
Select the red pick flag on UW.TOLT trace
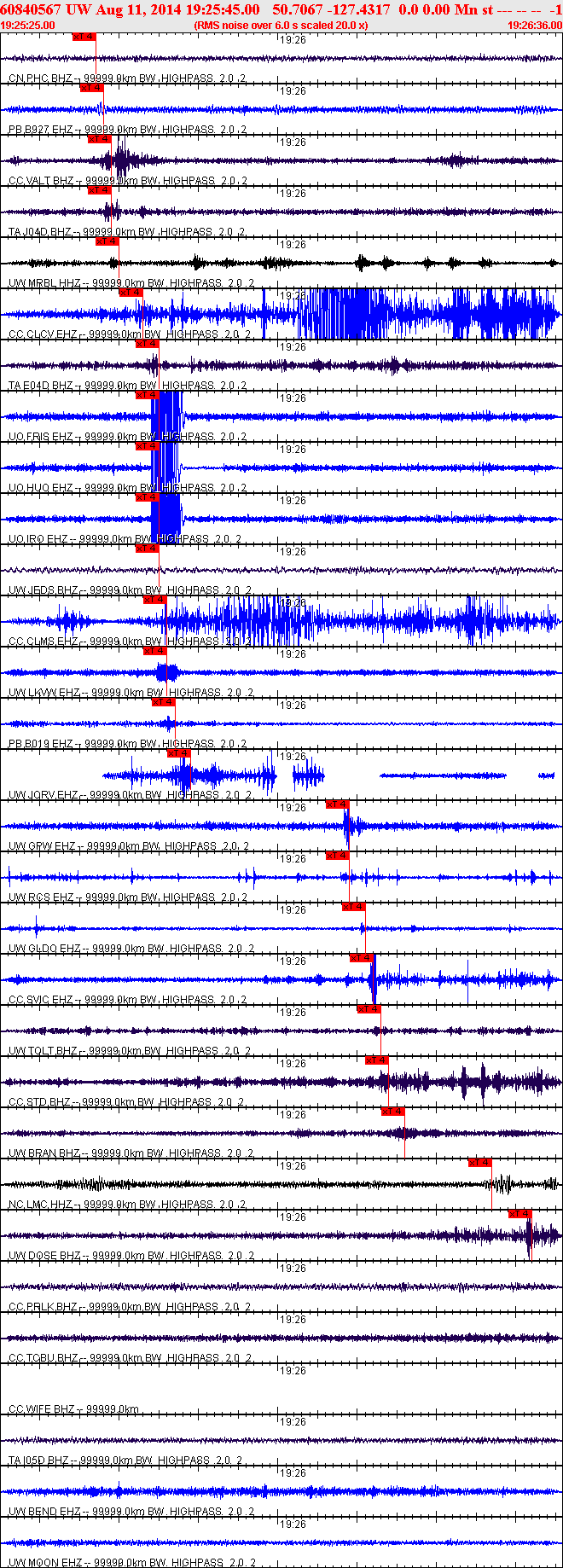369,1009
